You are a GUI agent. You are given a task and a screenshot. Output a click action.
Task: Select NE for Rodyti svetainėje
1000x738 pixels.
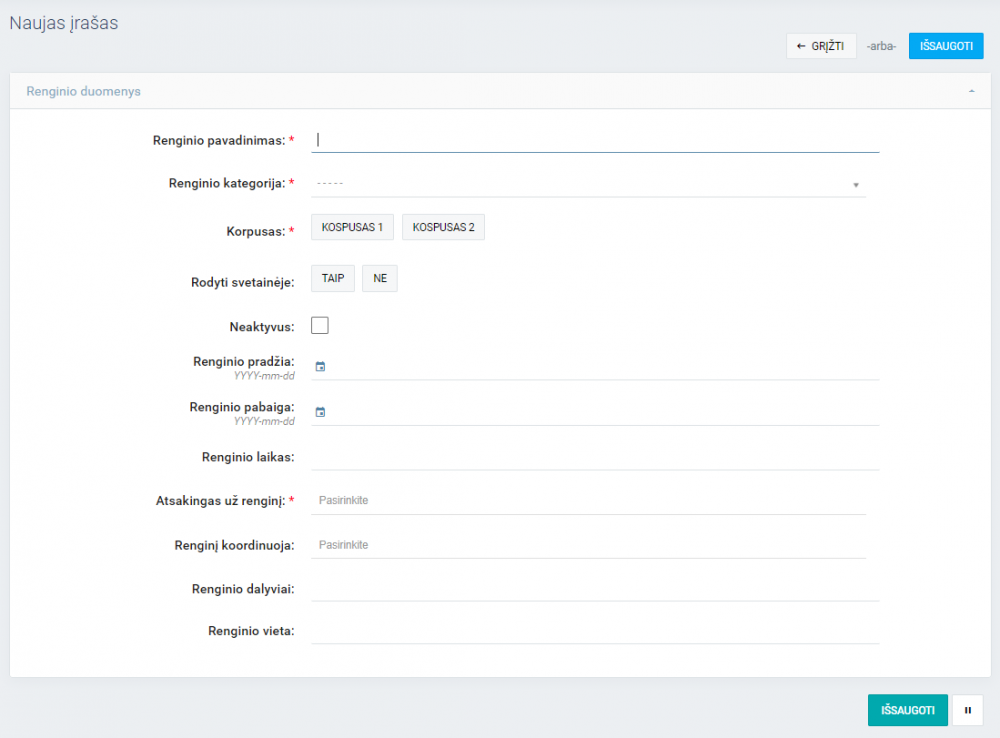click(x=380, y=279)
